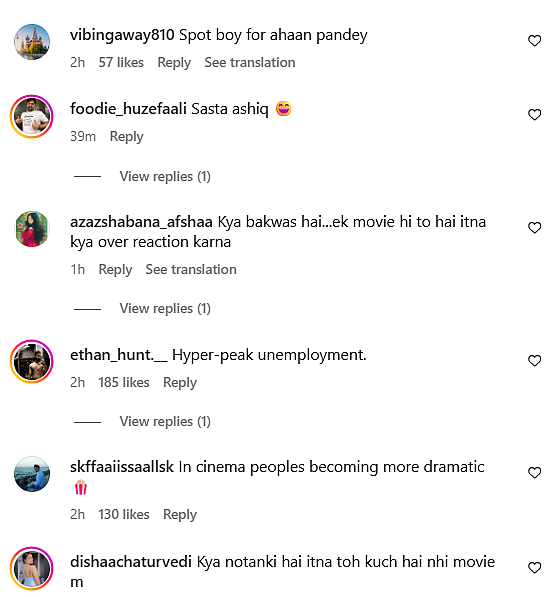
Task: View foodie_huzefaali's story avatar
Action: tap(32, 116)
